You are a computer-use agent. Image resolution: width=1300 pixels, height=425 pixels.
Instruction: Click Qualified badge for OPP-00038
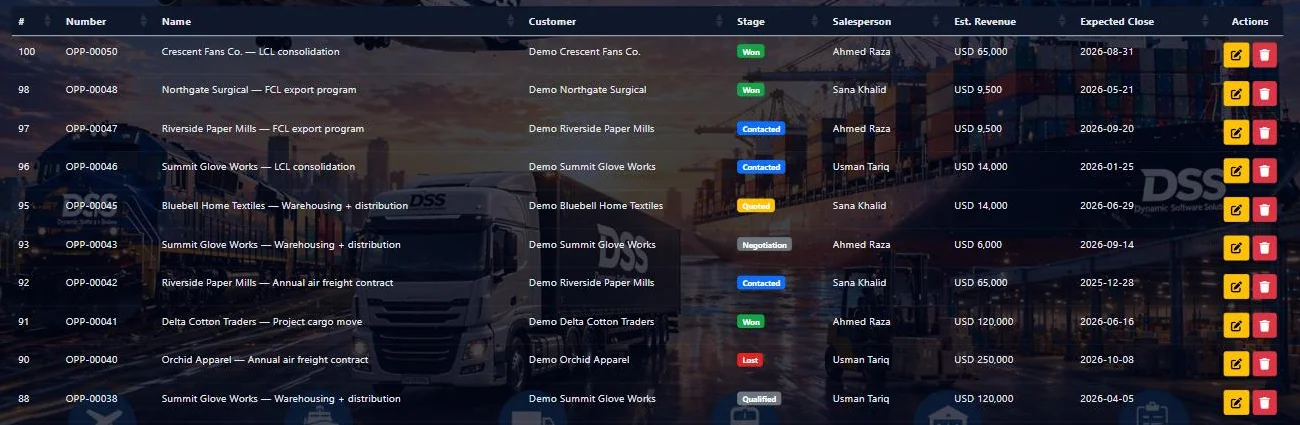coord(759,398)
